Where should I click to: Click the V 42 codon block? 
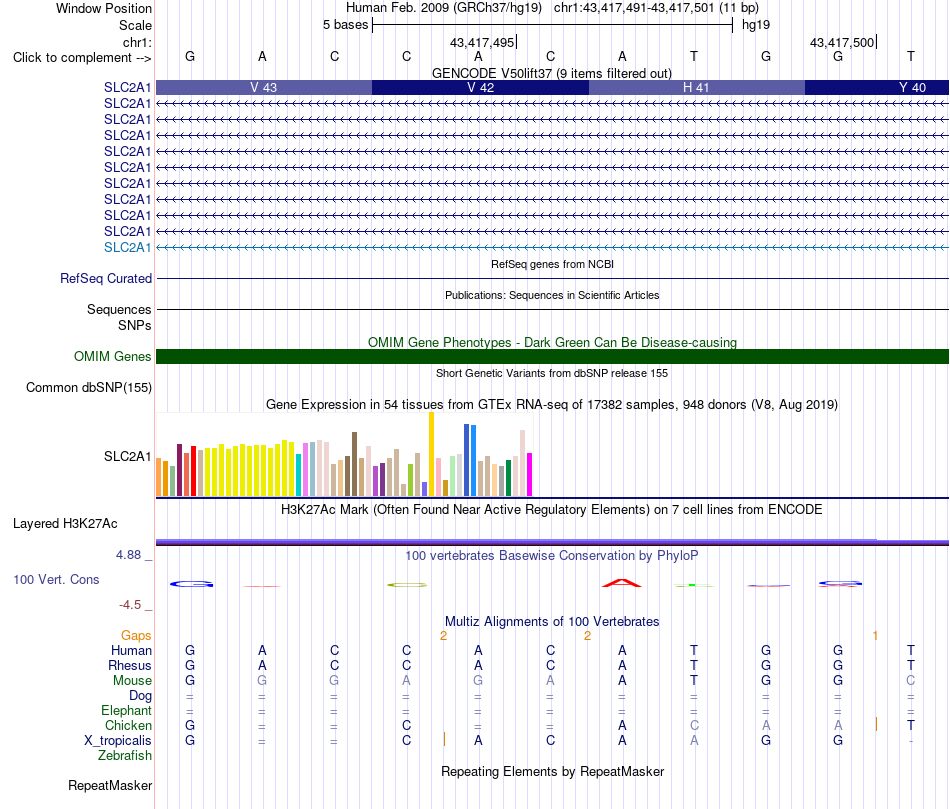point(480,87)
